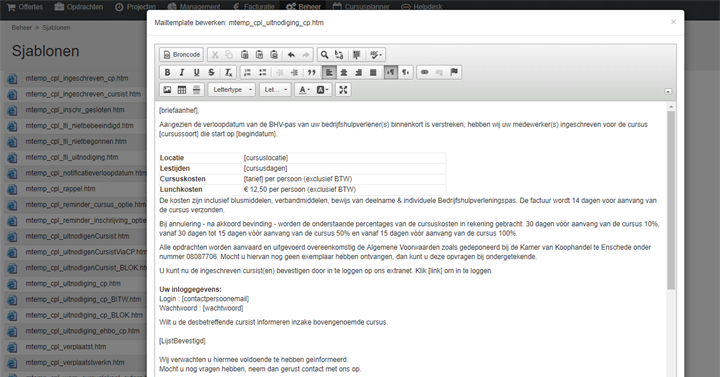Insert an image via image icon
This screenshot has width=720, height=377.
(167, 90)
